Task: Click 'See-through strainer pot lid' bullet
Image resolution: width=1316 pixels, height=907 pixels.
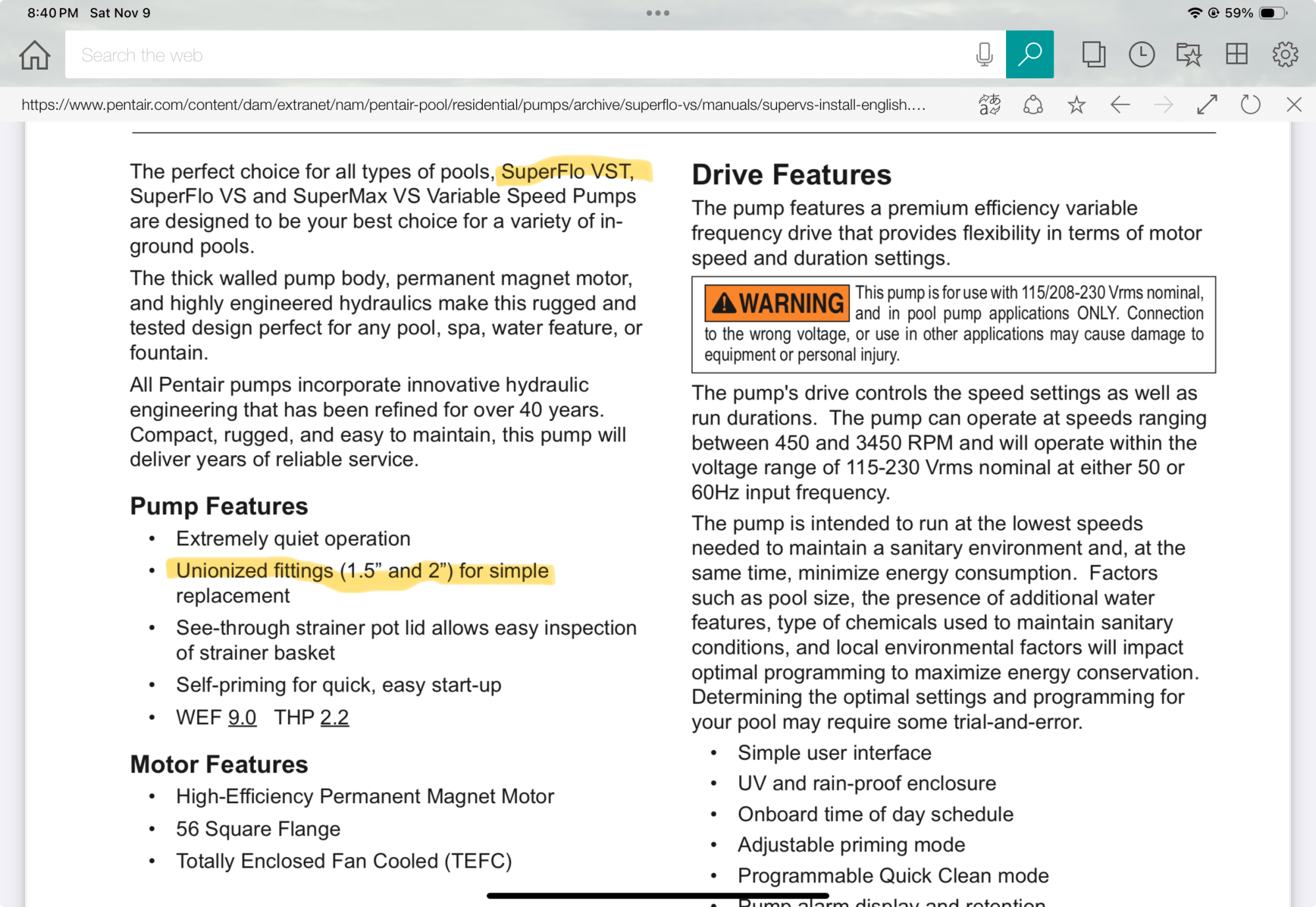Action: [406, 640]
